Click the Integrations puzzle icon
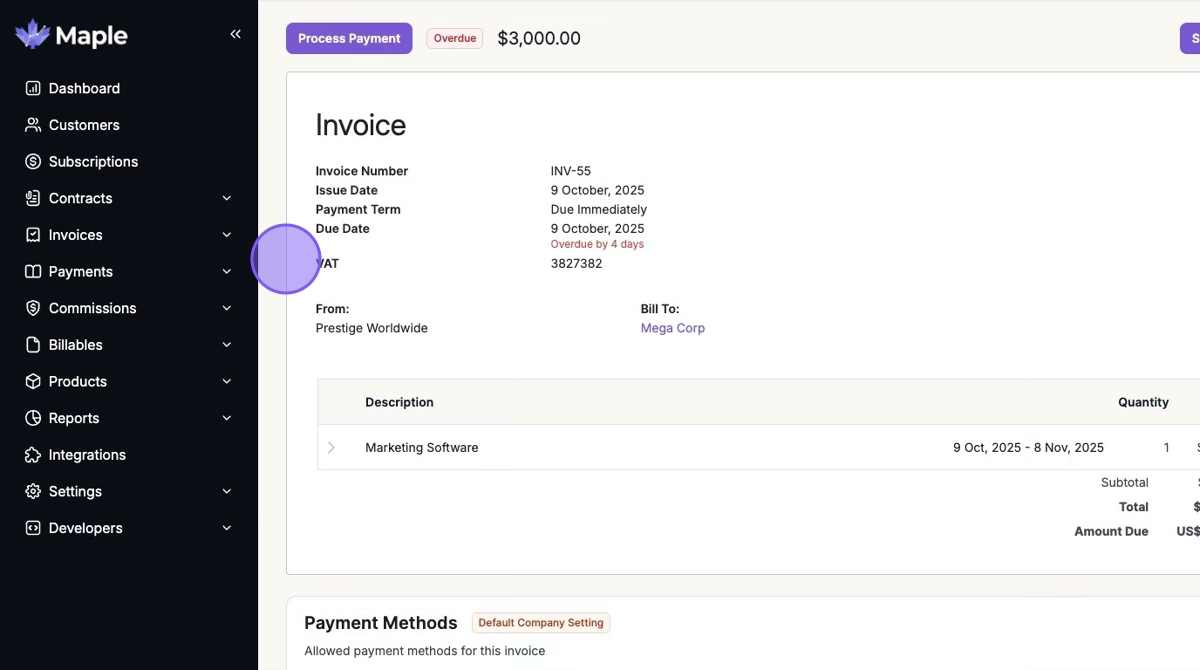 point(33,455)
